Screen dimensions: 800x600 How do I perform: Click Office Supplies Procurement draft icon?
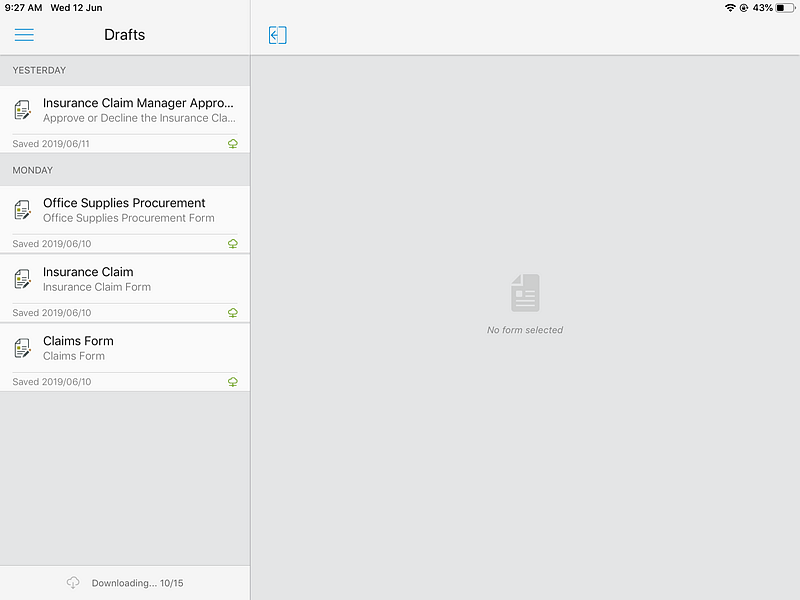[x=22, y=210]
